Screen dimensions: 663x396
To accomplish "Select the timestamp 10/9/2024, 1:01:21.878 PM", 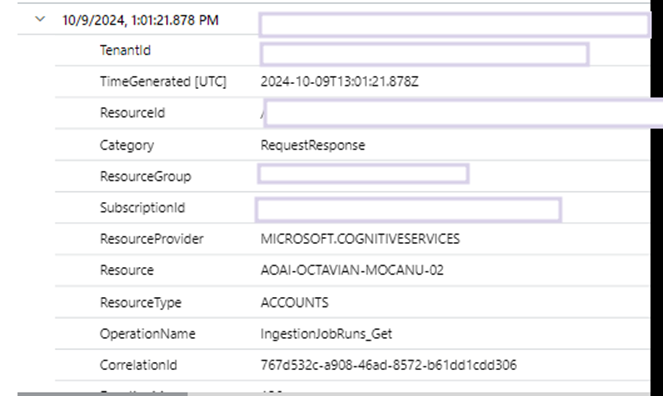I will point(140,20).
